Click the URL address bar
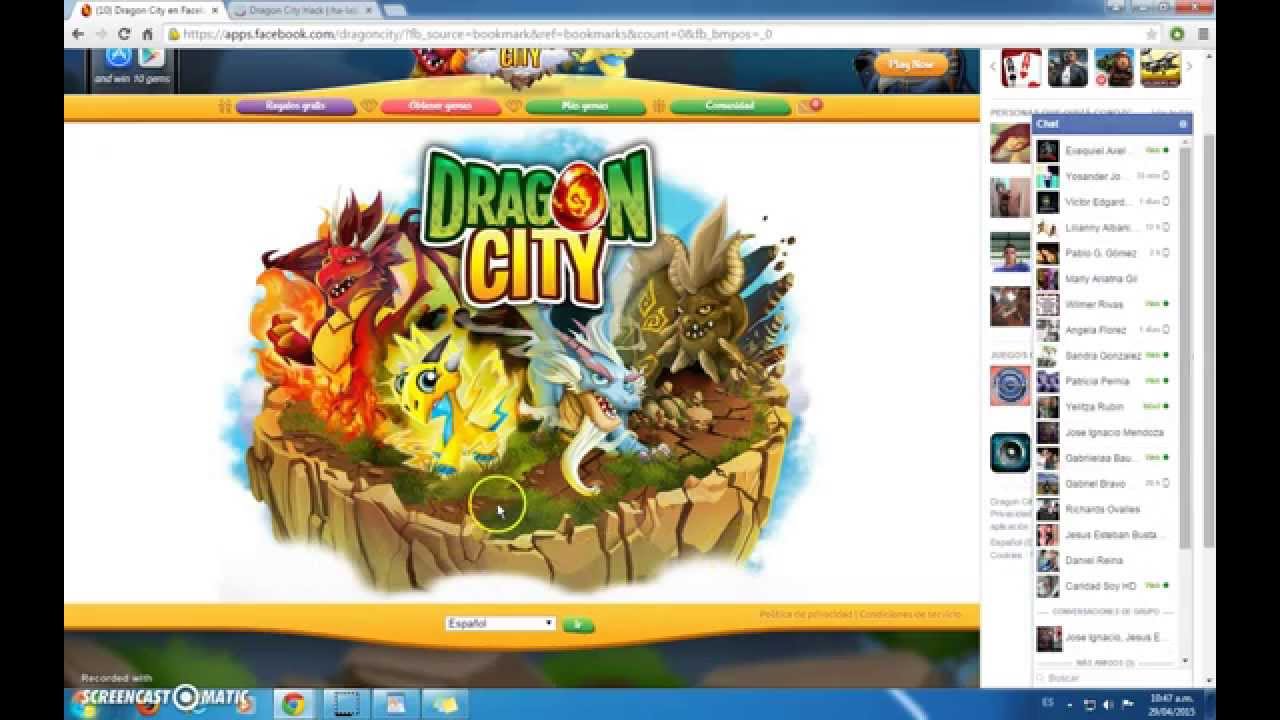This screenshot has height=720, width=1280. pyautogui.click(x=660, y=33)
